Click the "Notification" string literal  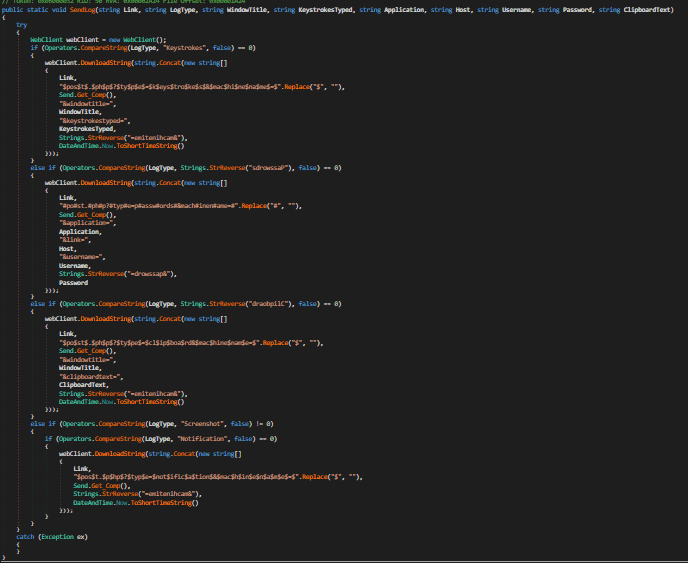202,438
